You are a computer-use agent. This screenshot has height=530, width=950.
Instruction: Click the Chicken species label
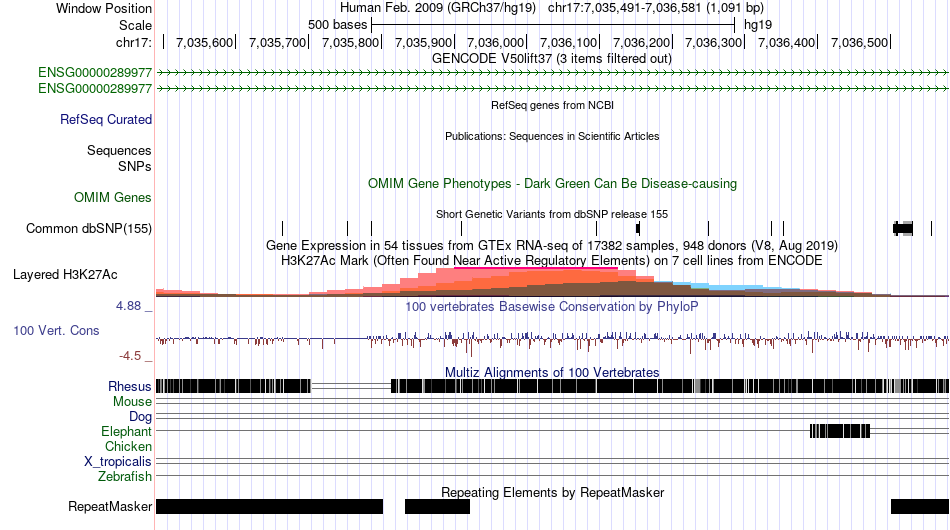pos(128,446)
